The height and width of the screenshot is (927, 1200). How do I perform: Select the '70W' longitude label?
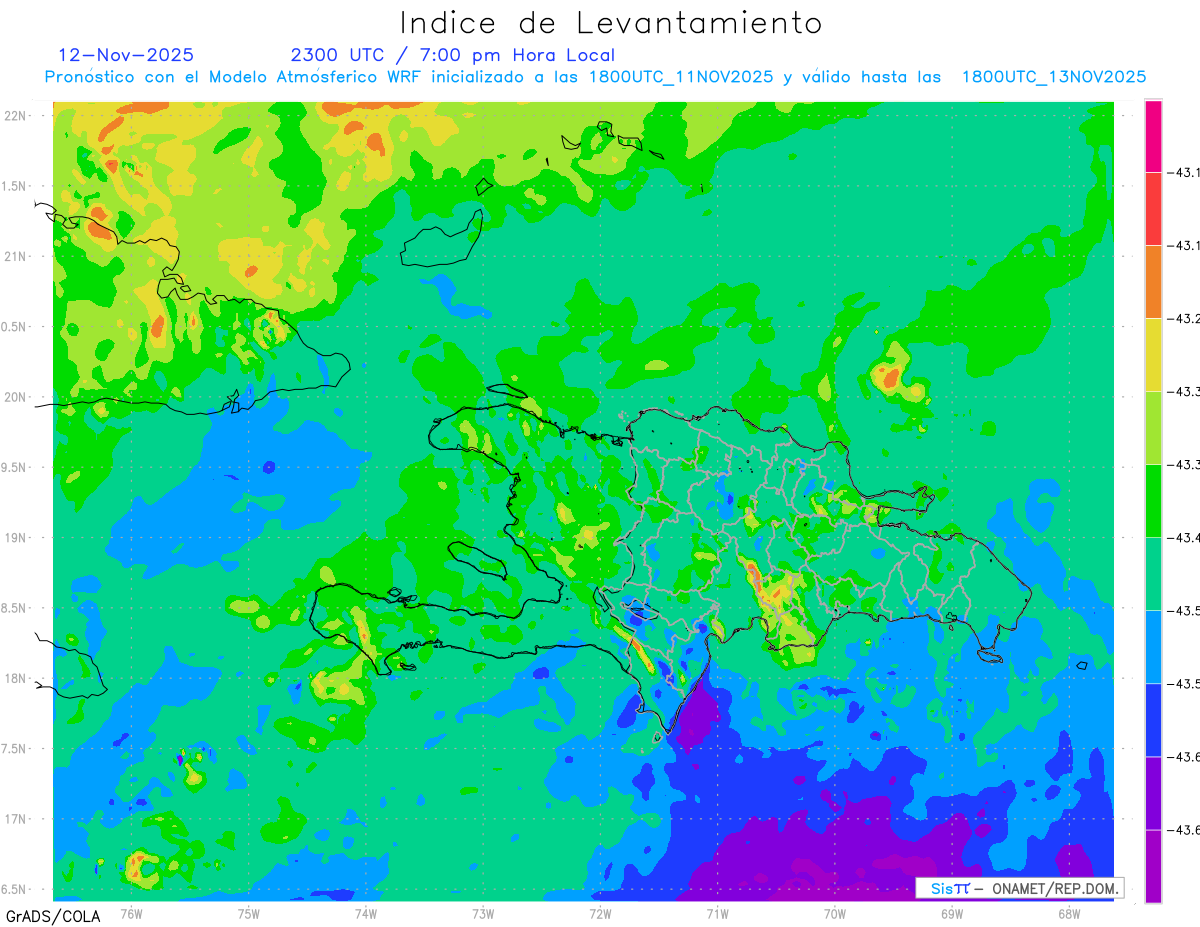(x=835, y=912)
